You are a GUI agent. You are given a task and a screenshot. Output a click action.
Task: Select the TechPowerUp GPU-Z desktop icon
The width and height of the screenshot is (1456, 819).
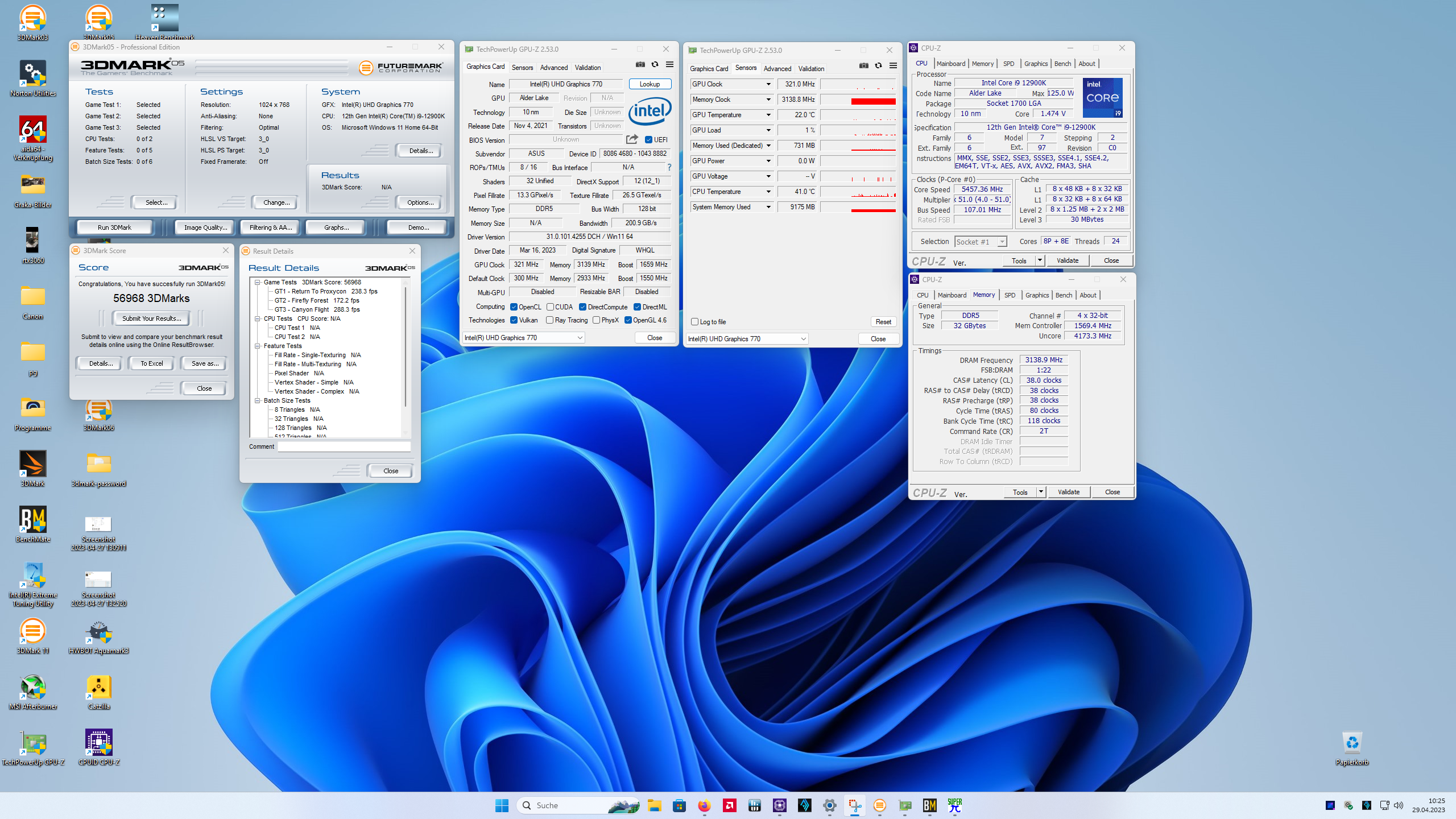[32, 747]
